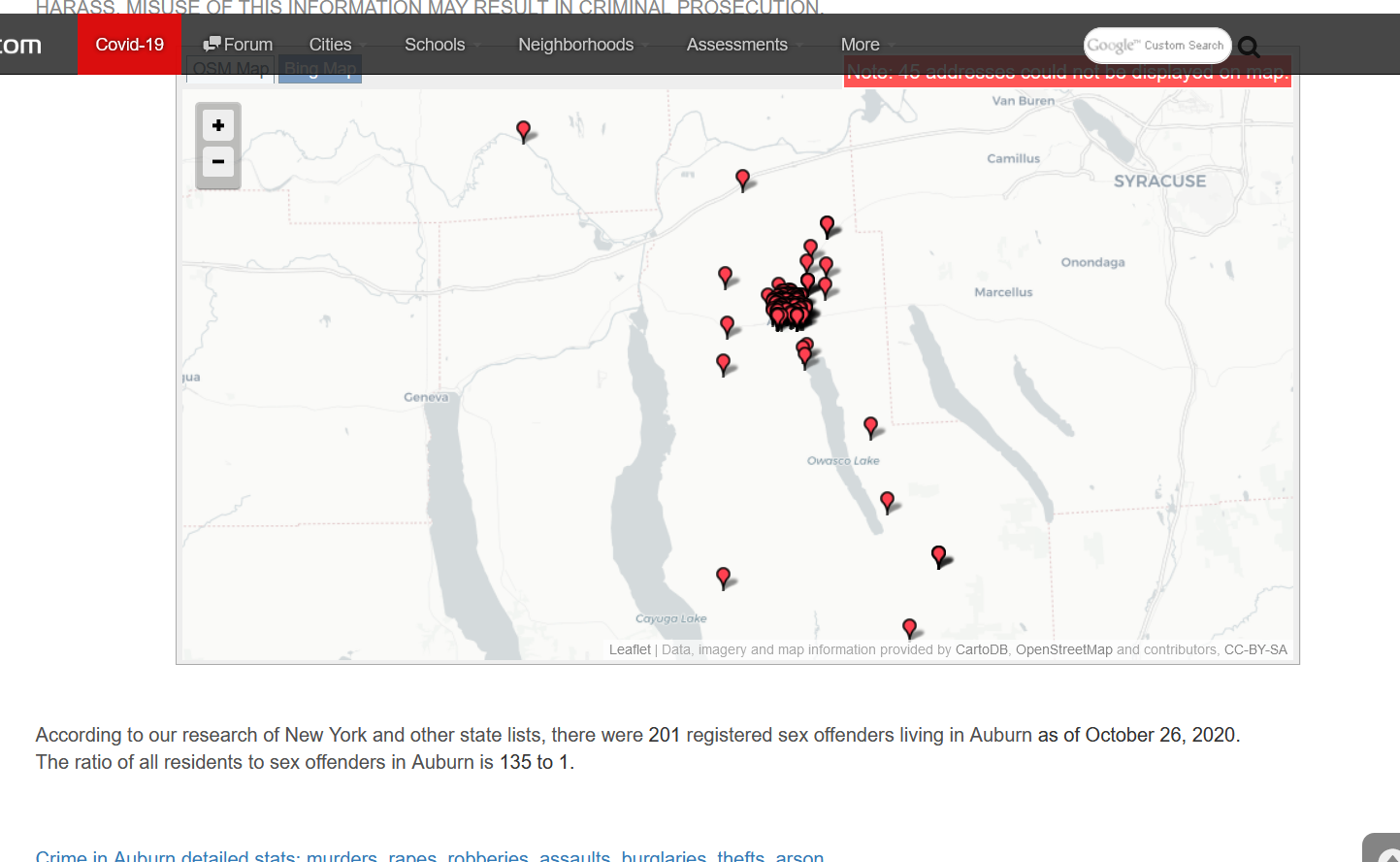Click the SYRACUSE label on the map
The width and height of the screenshot is (1400, 862).
click(x=1160, y=182)
